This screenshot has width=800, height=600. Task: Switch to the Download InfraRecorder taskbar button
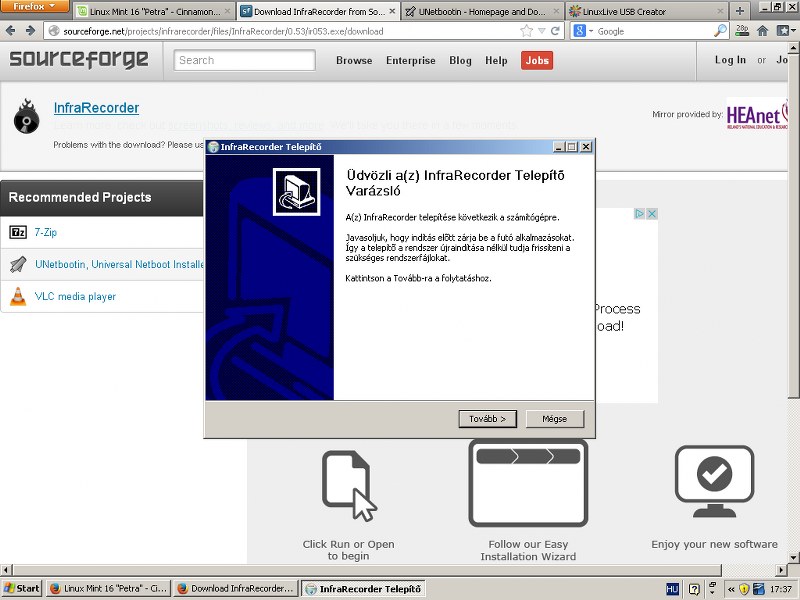click(236, 589)
